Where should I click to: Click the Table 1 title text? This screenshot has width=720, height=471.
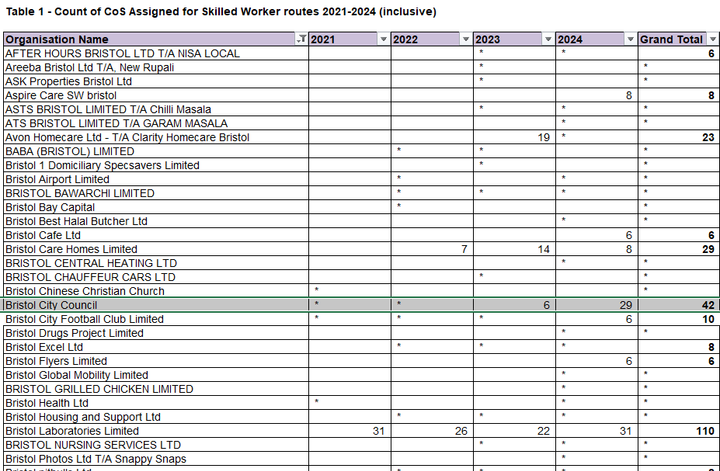221,12
